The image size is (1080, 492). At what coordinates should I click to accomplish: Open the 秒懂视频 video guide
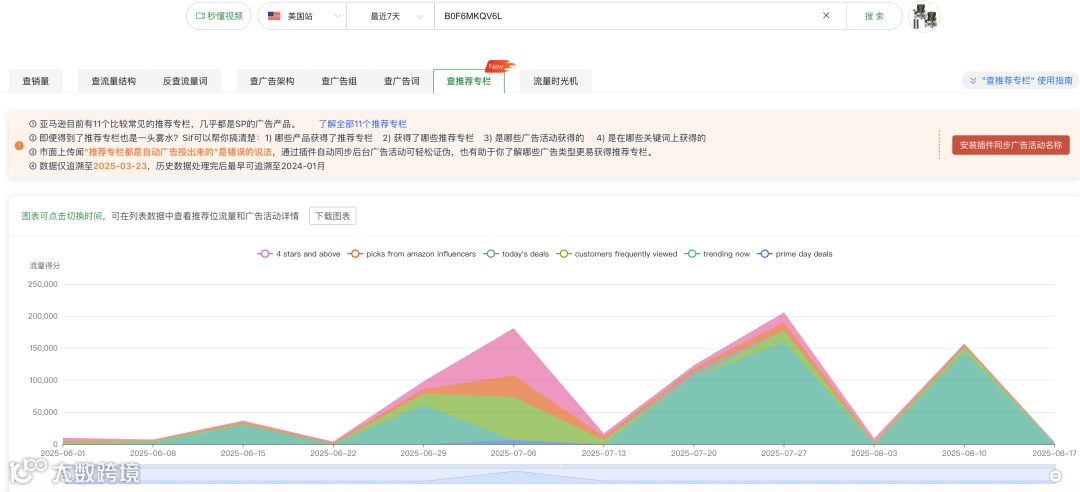tap(219, 16)
